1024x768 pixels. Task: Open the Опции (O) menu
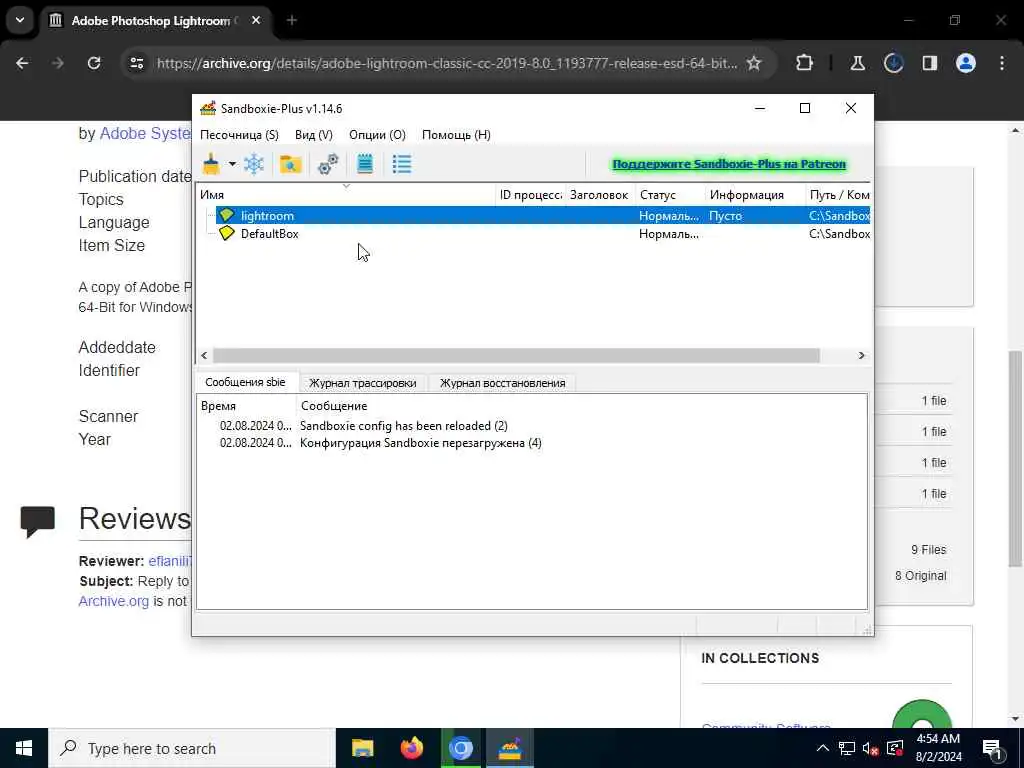click(x=377, y=135)
